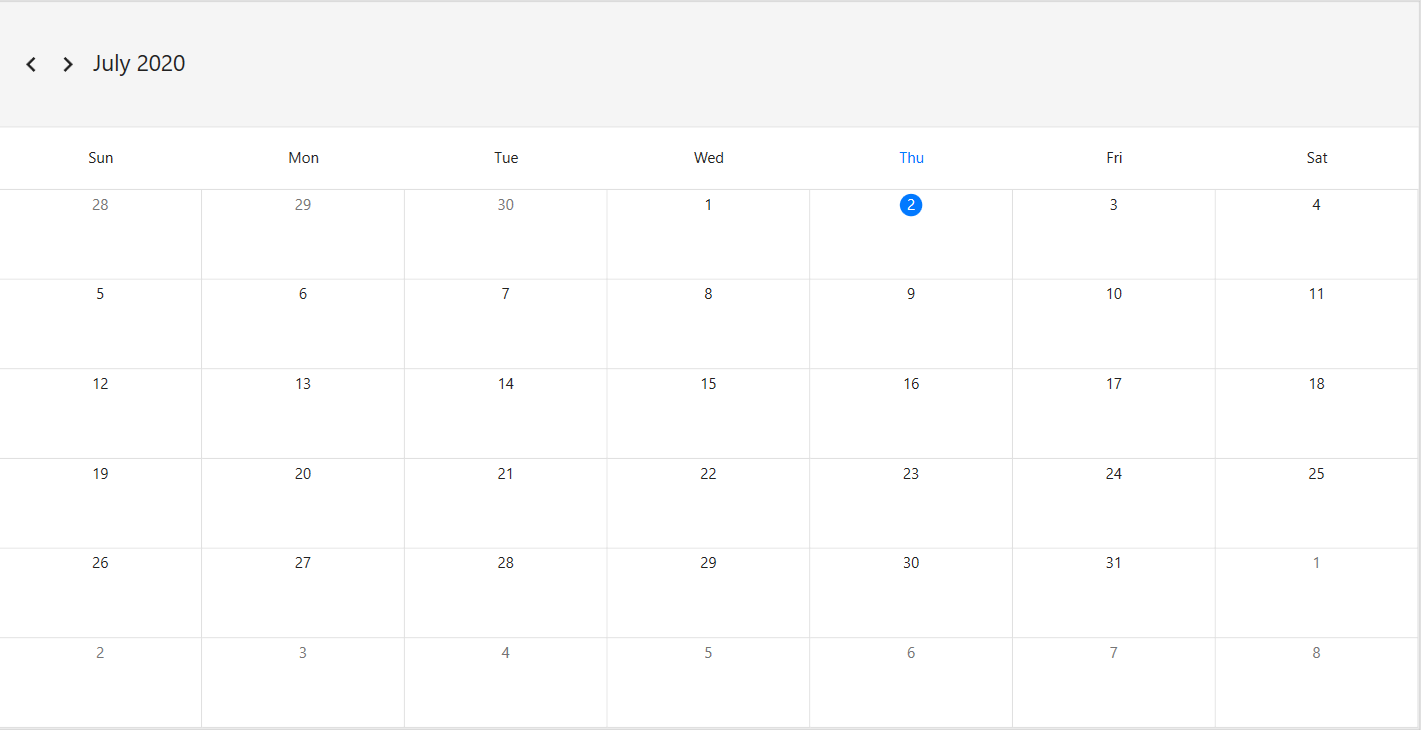Select the Tue column header
The width and height of the screenshot is (1421, 730).
click(506, 158)
